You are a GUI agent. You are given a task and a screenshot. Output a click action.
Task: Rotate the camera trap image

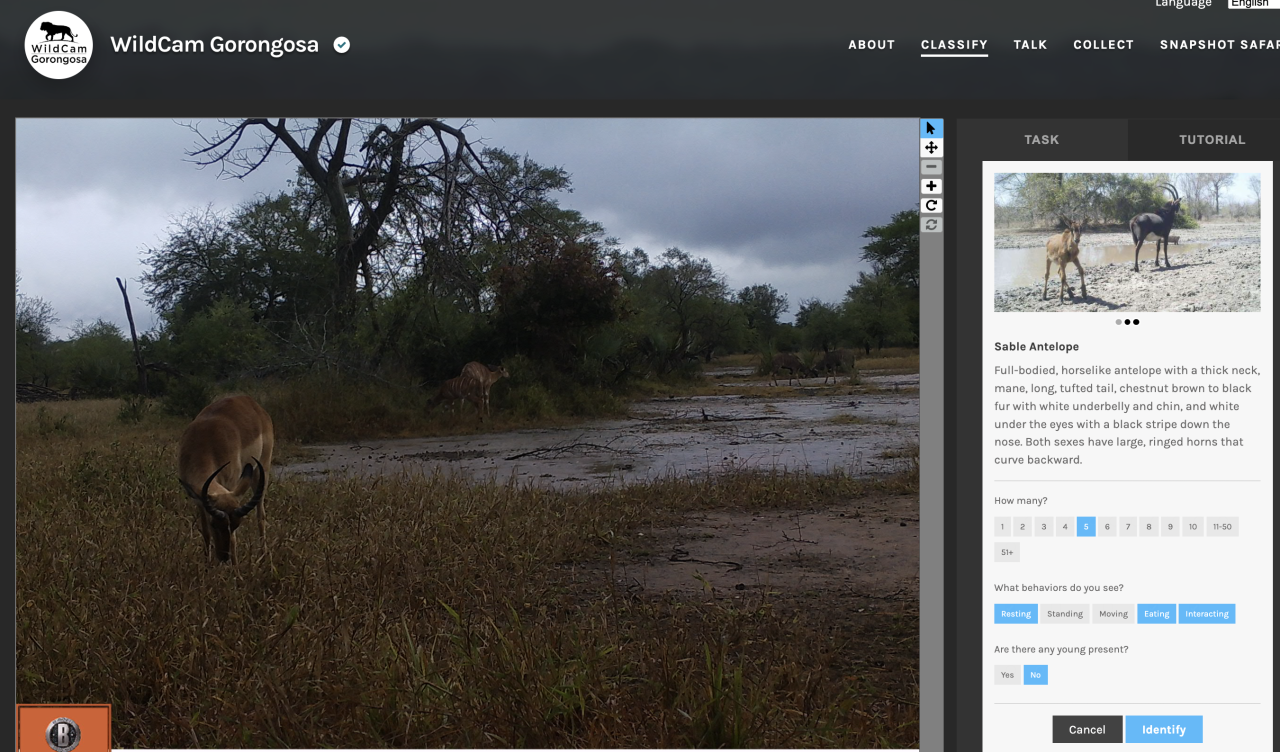point(931,205)
